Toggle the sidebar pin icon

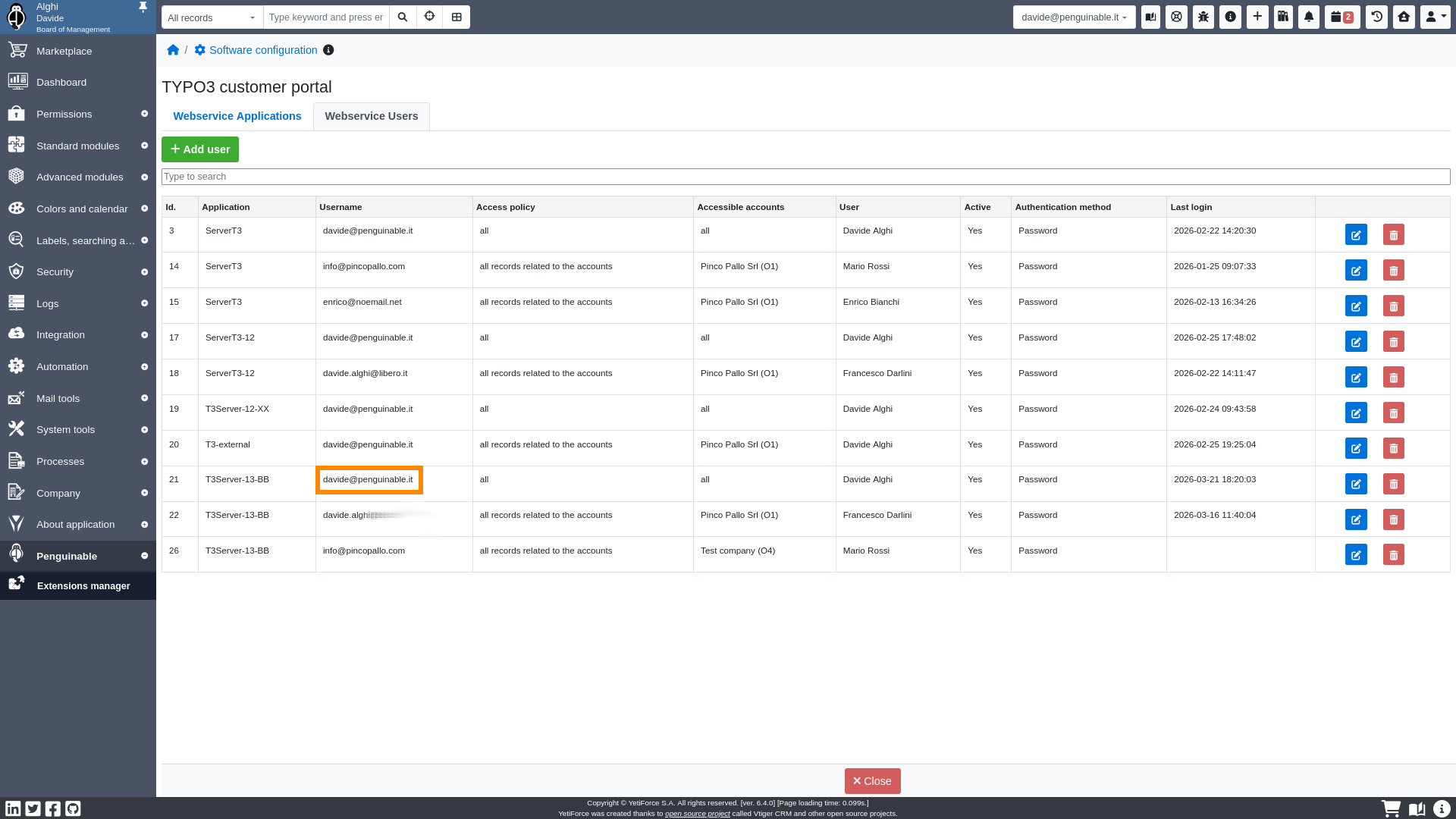(143, 8)
